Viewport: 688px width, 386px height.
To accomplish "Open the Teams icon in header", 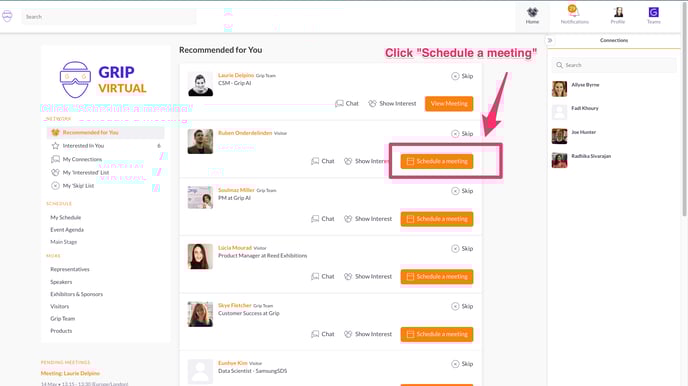I will (653, 15).
